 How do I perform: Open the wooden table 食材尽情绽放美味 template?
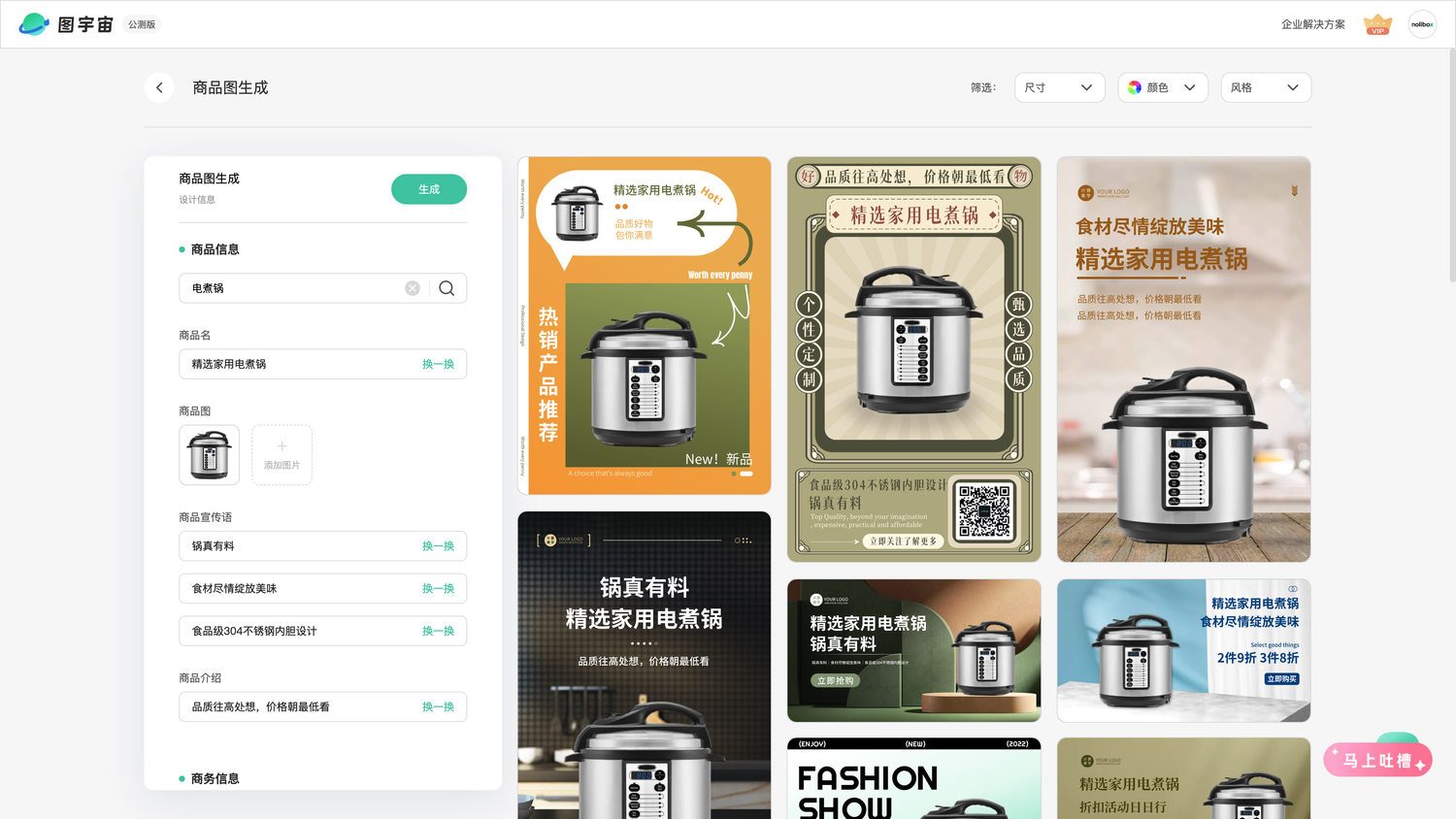[1184, 359]
